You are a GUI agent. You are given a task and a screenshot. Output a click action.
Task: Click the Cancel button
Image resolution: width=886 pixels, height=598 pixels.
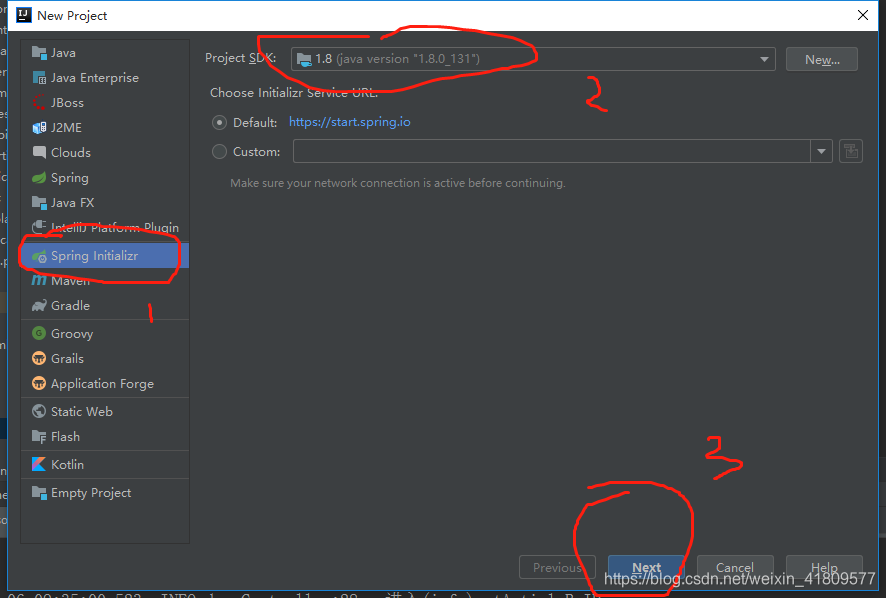[735, 567]
